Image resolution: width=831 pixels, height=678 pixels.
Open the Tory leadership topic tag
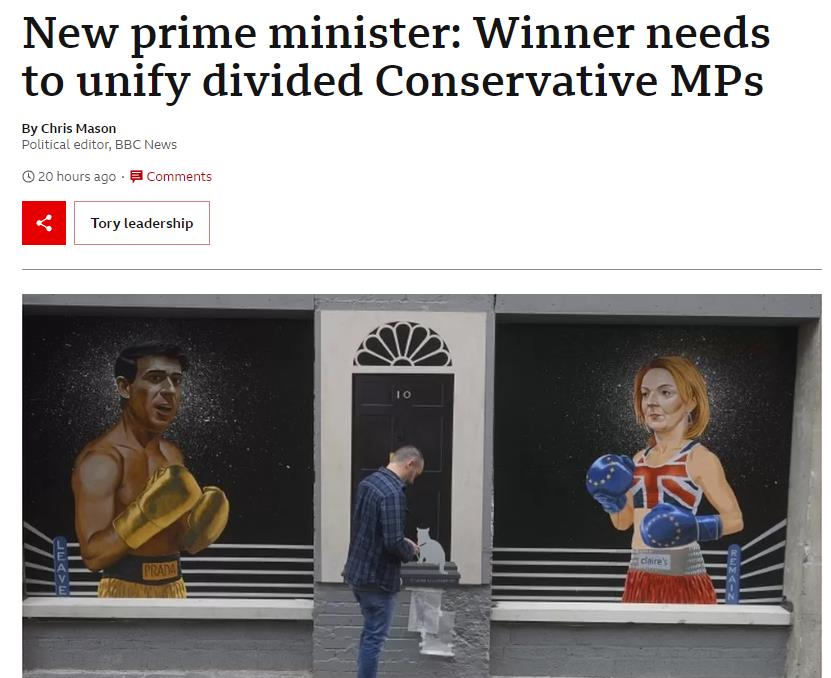(142, 223)
